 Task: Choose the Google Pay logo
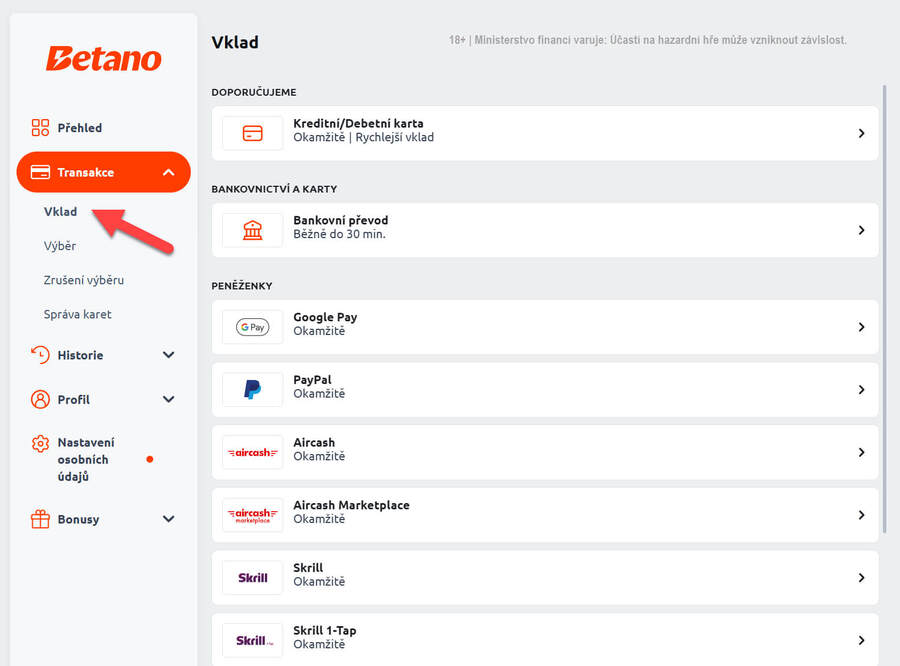click(x=253, y=327)
